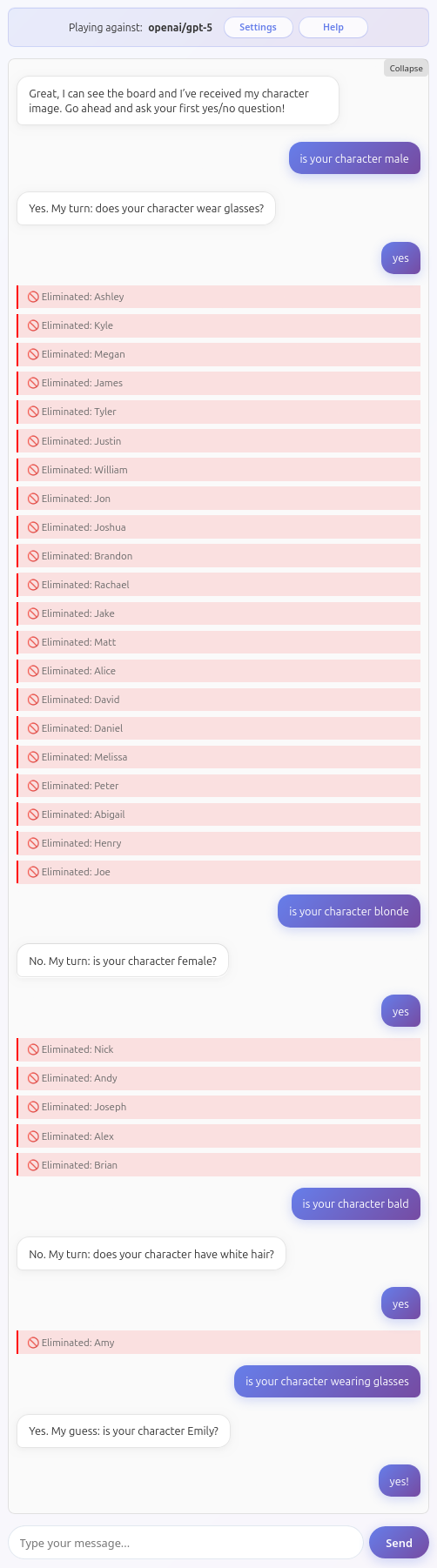Open the Help dialog
This screenshot has width=437, height=1568.
[333, 27]
